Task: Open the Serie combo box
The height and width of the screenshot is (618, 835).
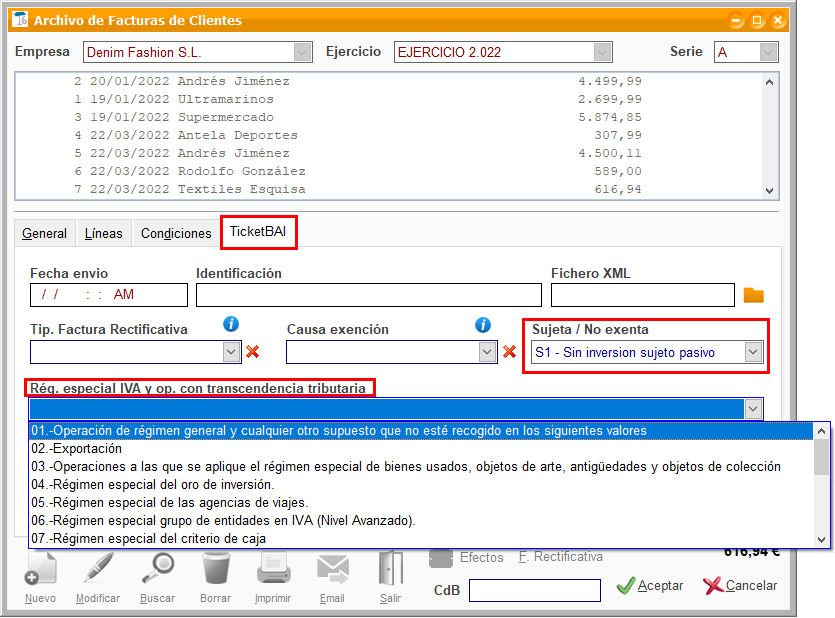Action: coord(768,52)
